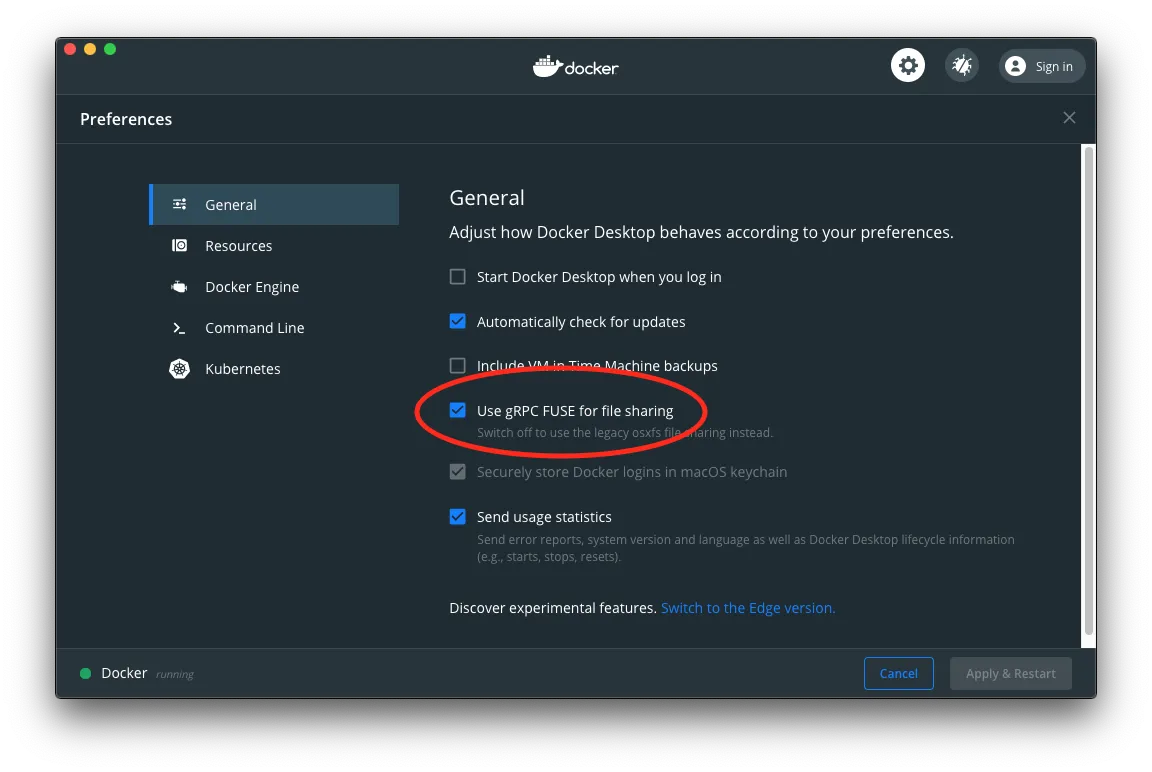Click the Apply & Restart button

[x=1010, y=674]
